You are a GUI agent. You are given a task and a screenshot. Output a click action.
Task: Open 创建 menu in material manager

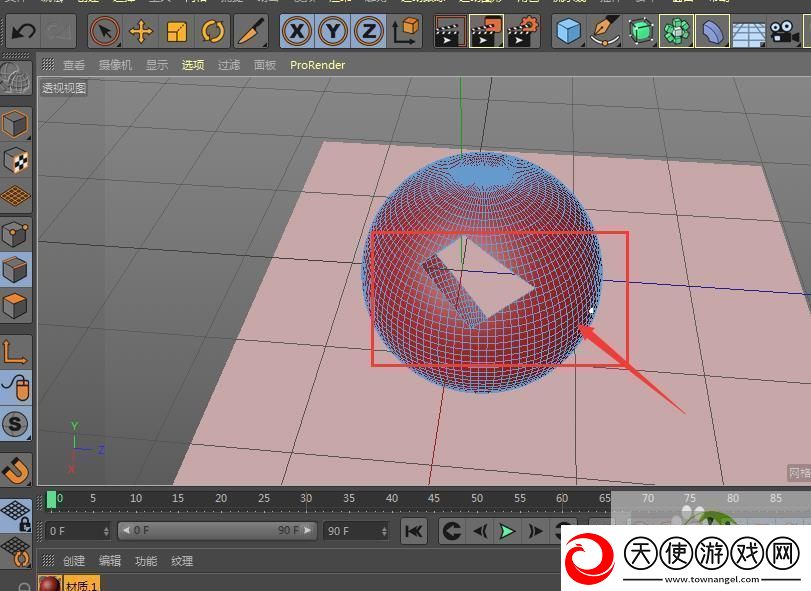click(74, 561)
